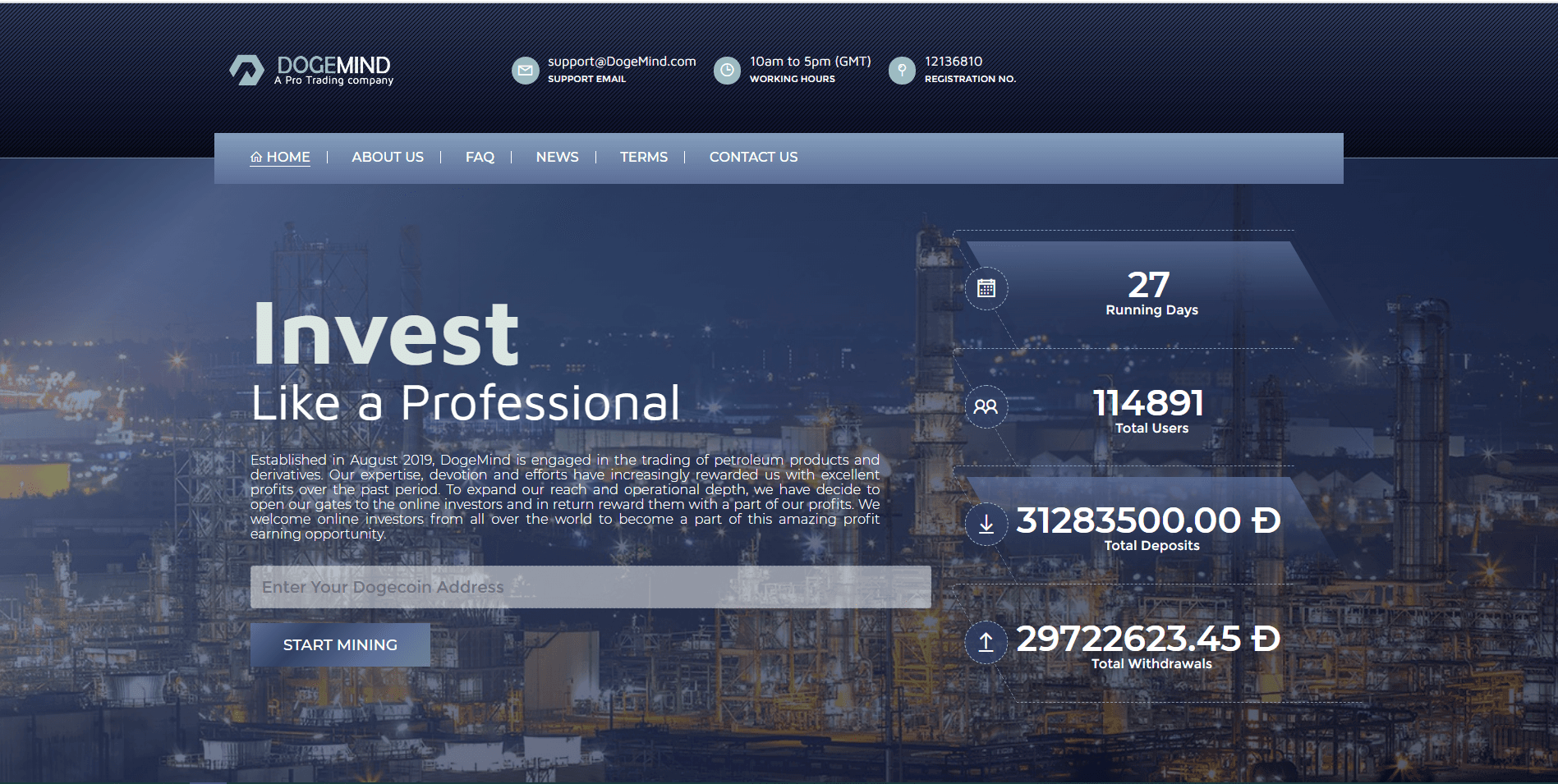View the Terms page

644,157
